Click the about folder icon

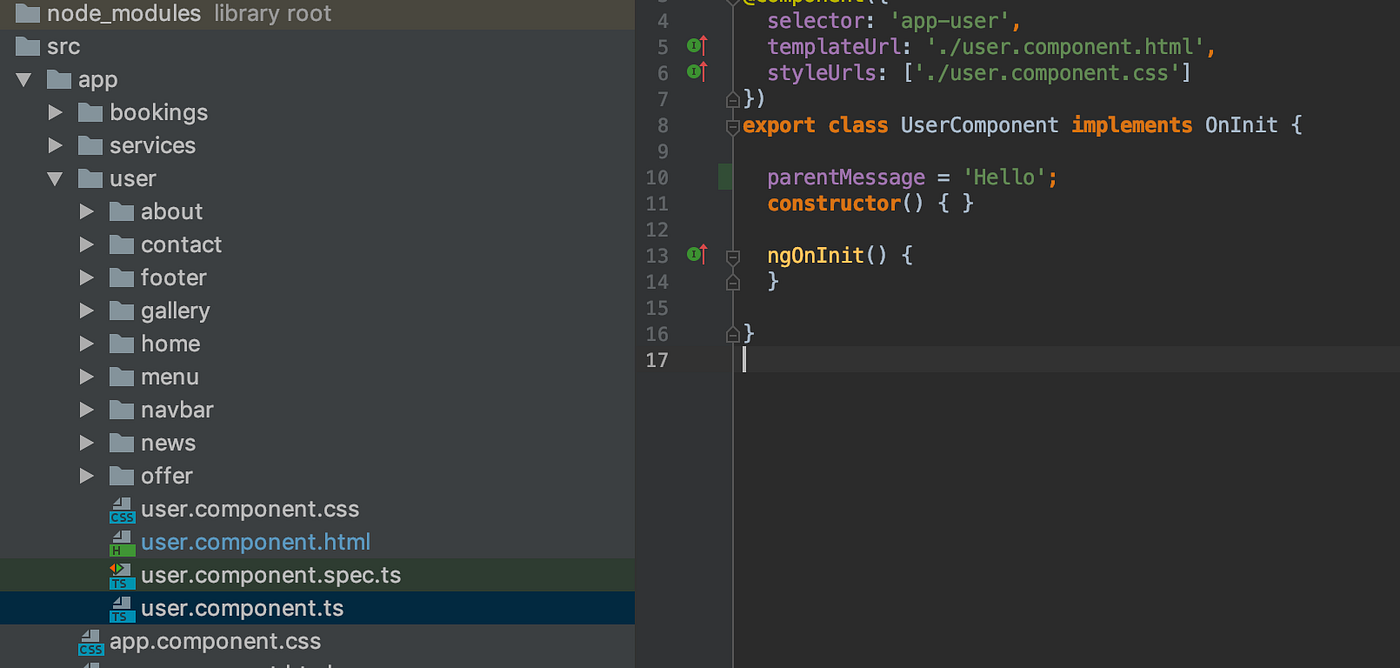point(122,212)
